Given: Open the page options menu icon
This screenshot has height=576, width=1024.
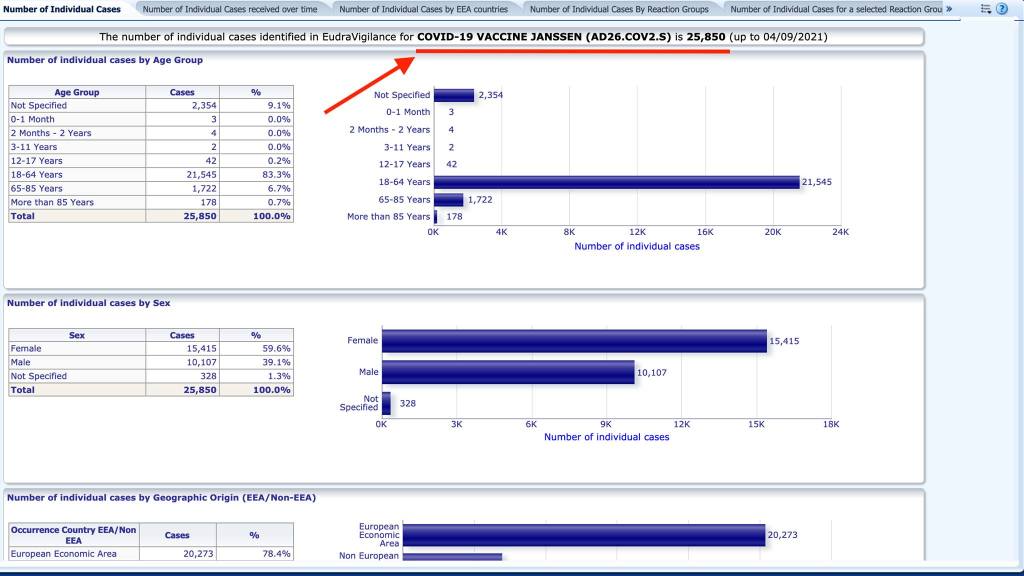Looking at the screenshot, I should [986, 9].
